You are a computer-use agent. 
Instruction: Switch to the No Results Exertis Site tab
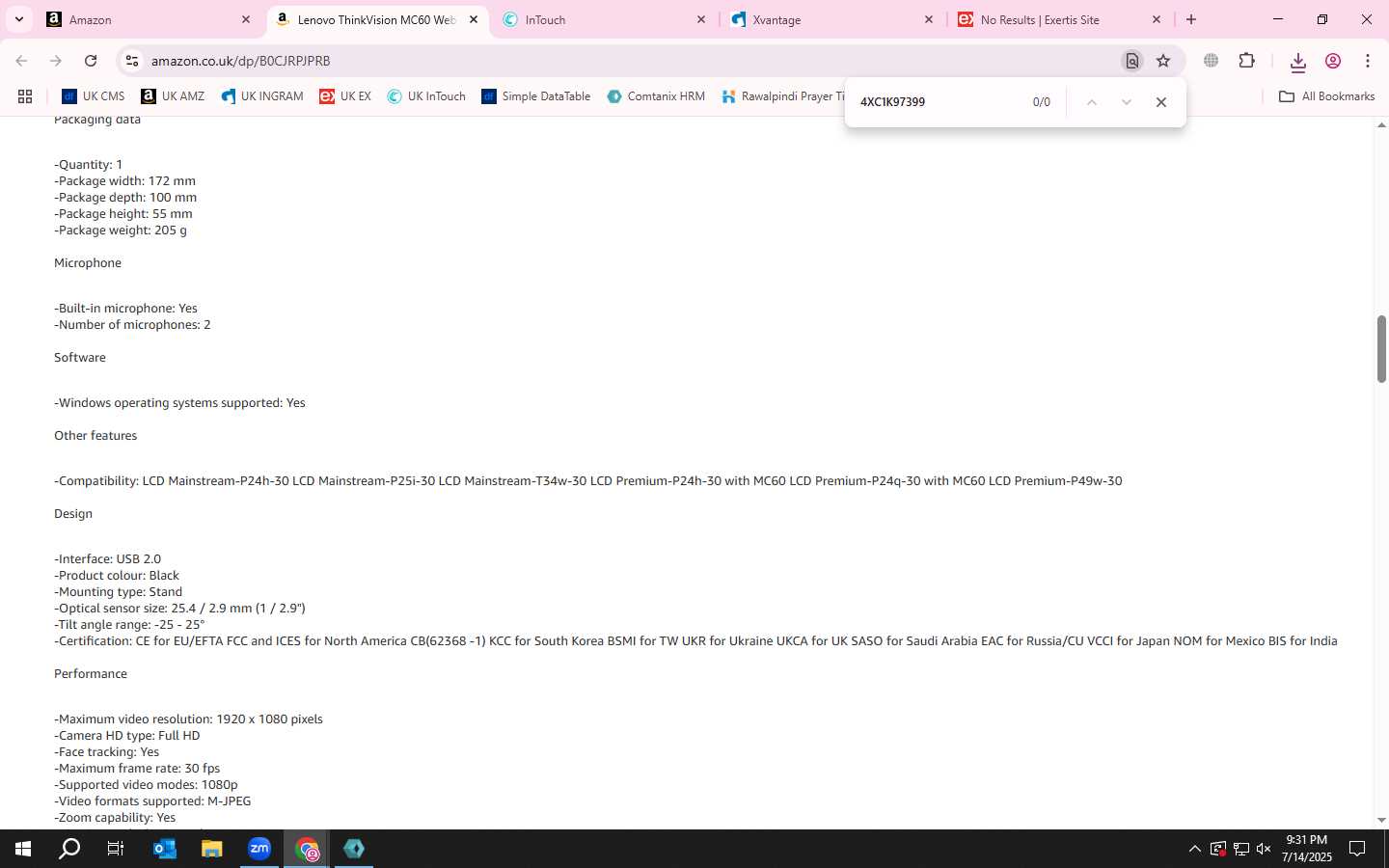coord(1060,19)
